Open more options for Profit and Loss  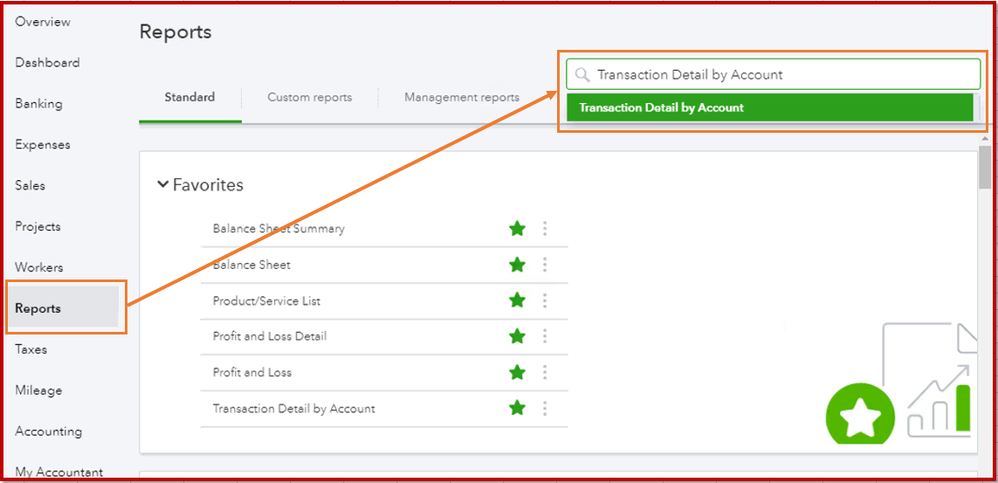click(544, 372)
